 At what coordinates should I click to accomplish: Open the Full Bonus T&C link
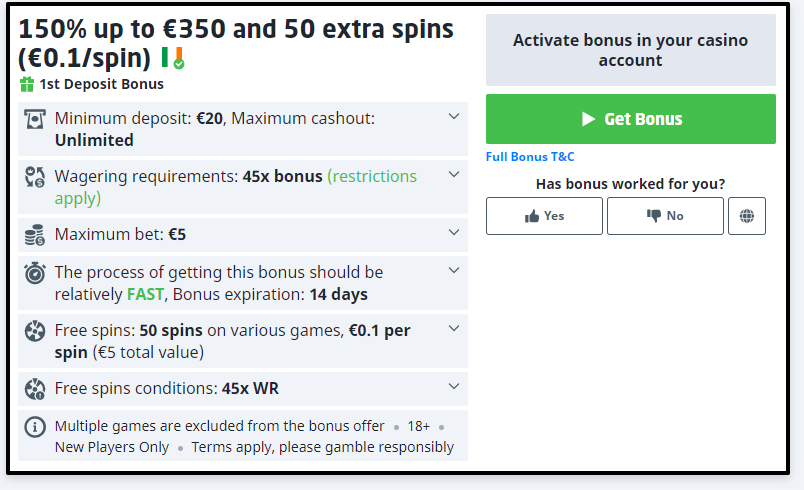(x=530, y=157)
